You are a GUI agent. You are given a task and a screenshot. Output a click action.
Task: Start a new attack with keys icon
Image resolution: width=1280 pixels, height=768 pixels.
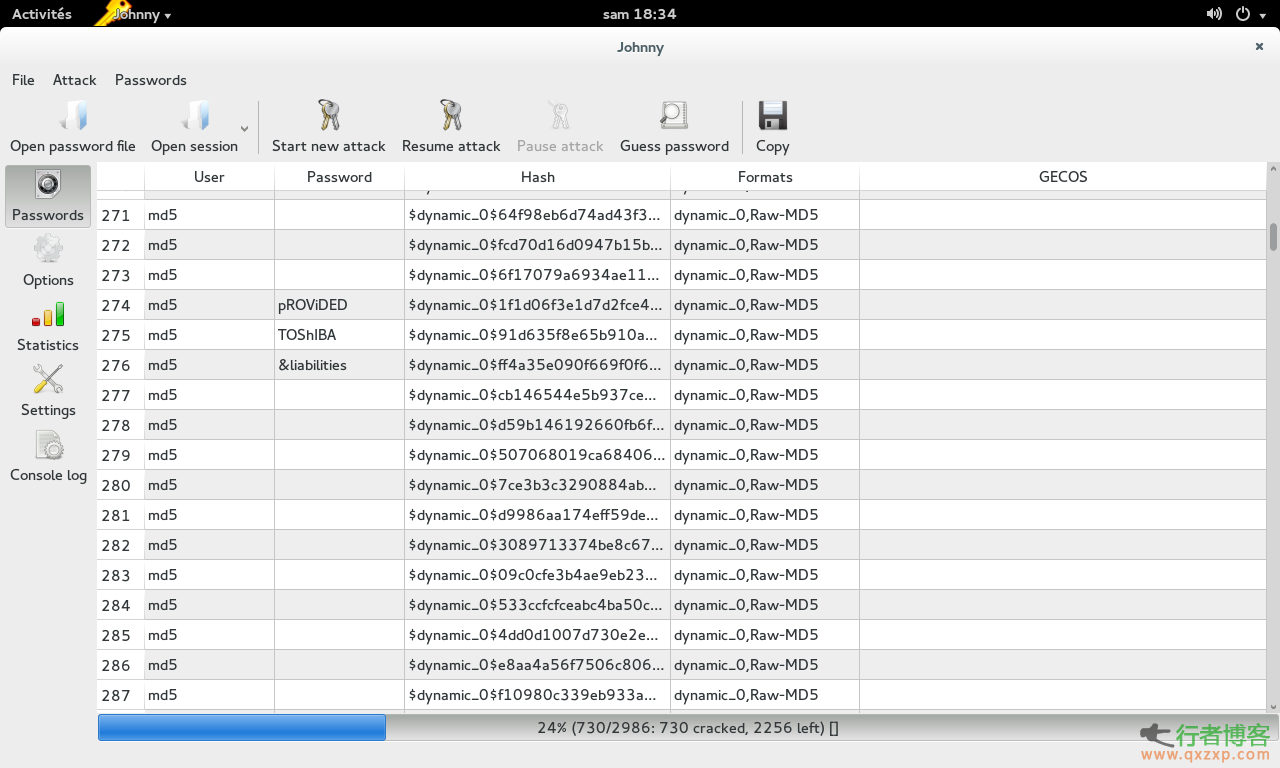pos(329,116)
